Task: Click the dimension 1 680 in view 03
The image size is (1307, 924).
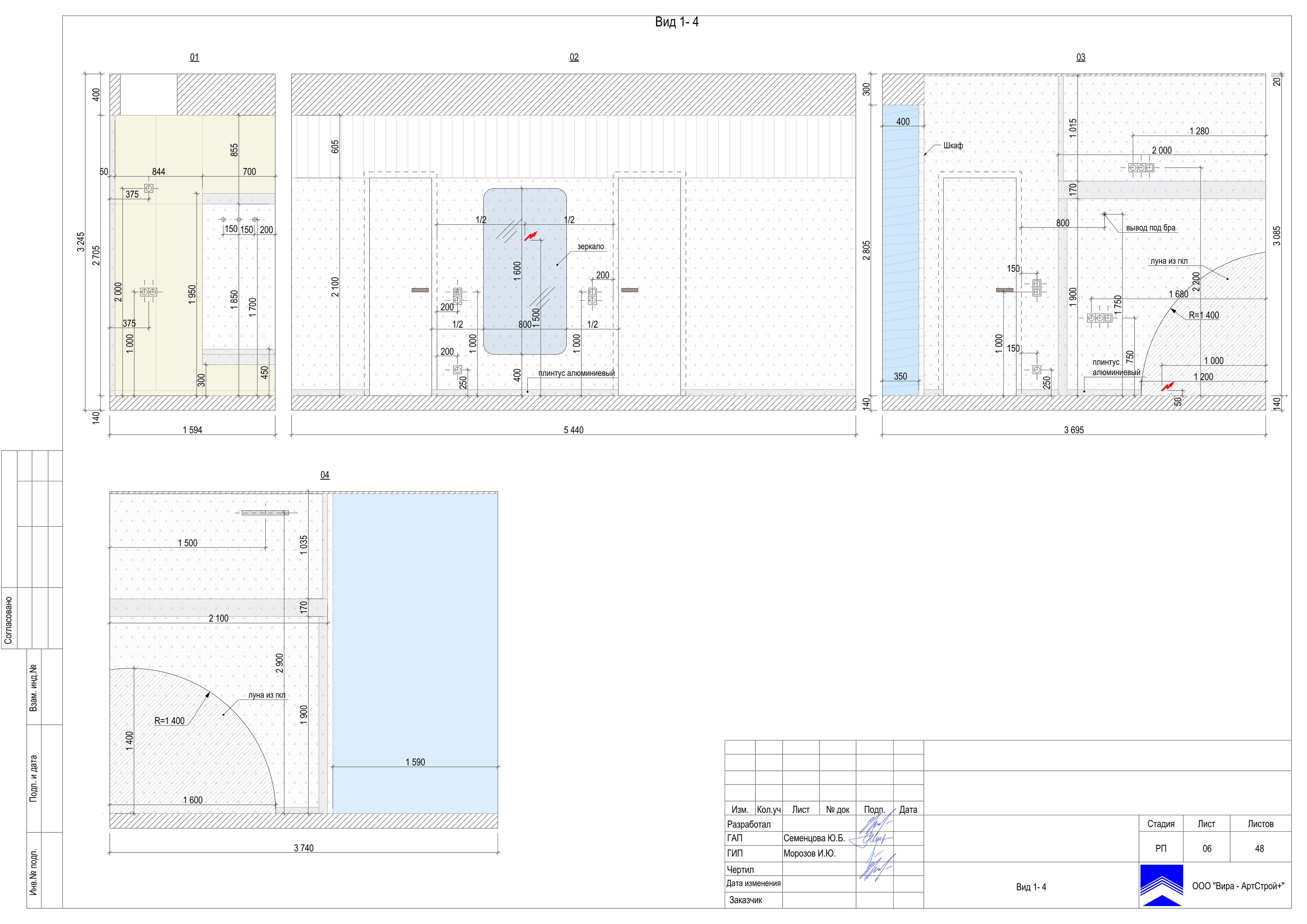Action: point(1178,294)
